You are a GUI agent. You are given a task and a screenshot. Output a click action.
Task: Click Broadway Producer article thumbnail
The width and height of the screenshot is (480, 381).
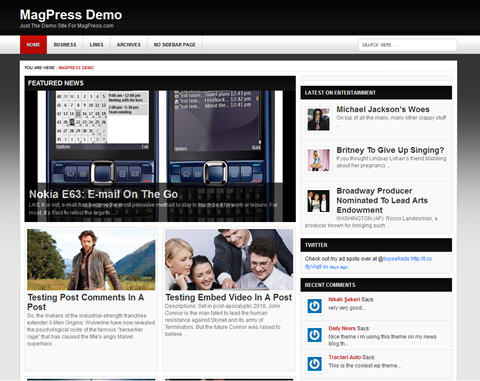(x=318, y=201)
